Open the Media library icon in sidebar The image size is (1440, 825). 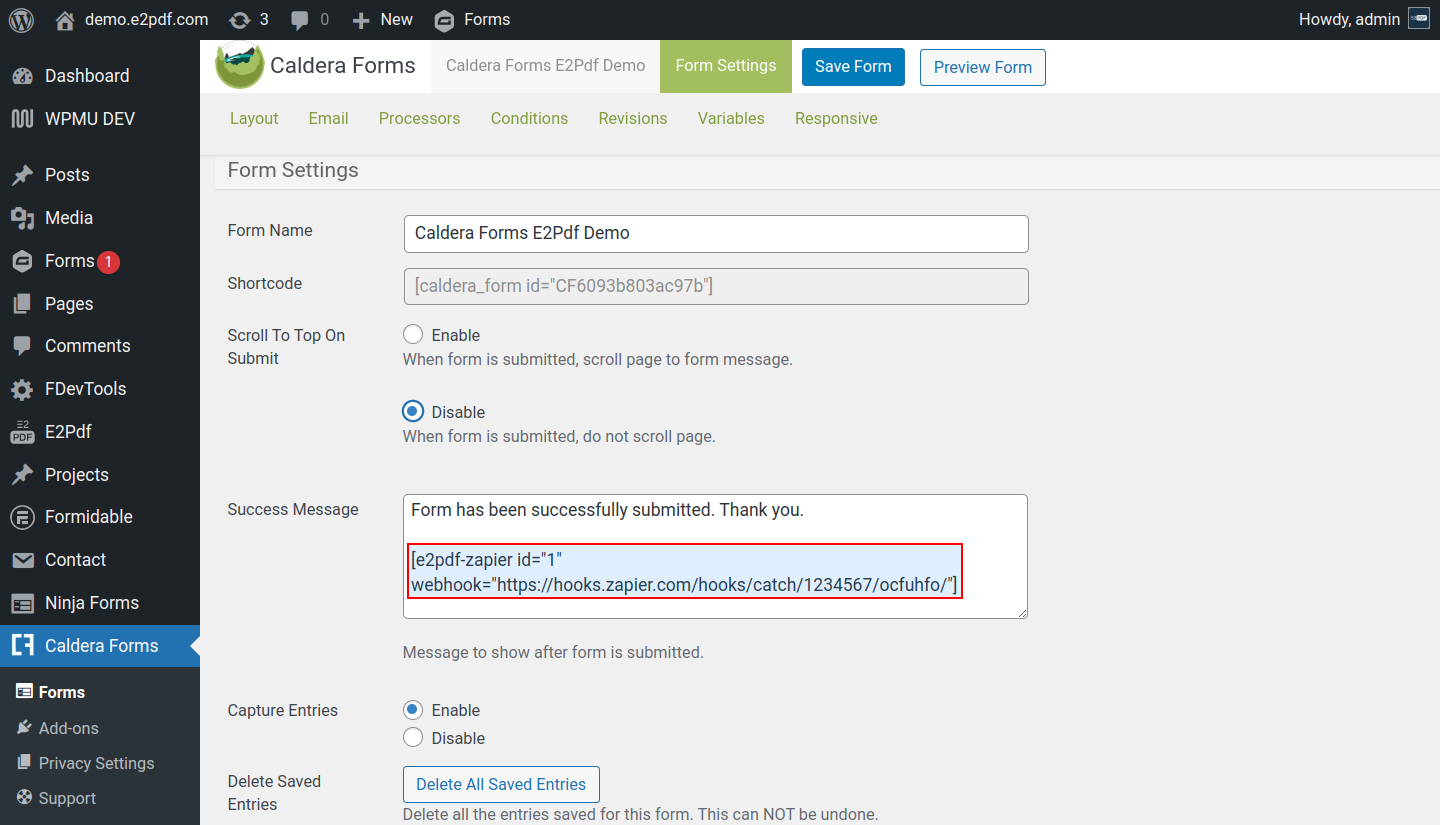pyautogui.click(x=22, y=218)
